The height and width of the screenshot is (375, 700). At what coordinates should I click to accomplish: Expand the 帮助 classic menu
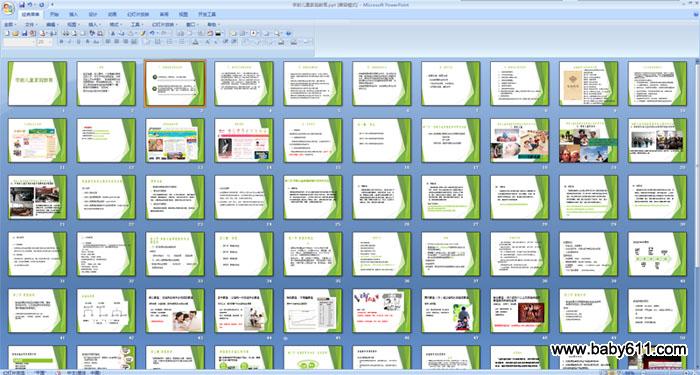[x=213, y=25]
